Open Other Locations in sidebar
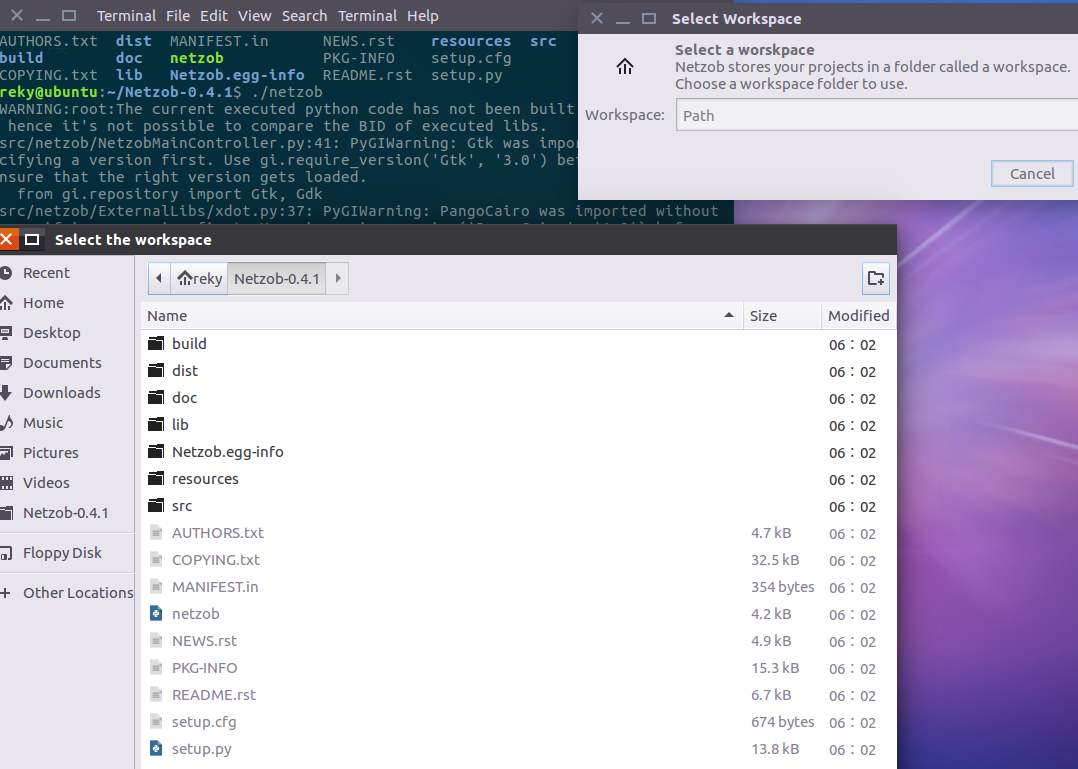Viewport: 1078px width, 769px height. tap(77, 592)
